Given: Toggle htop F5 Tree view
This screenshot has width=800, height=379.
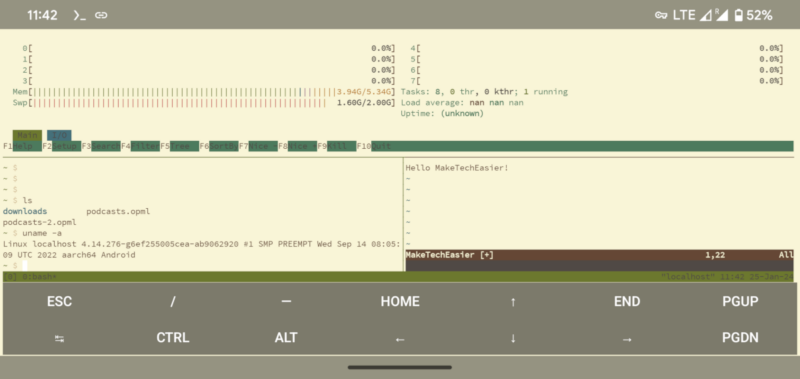Looking at the screenshot, I should [180, 146].
